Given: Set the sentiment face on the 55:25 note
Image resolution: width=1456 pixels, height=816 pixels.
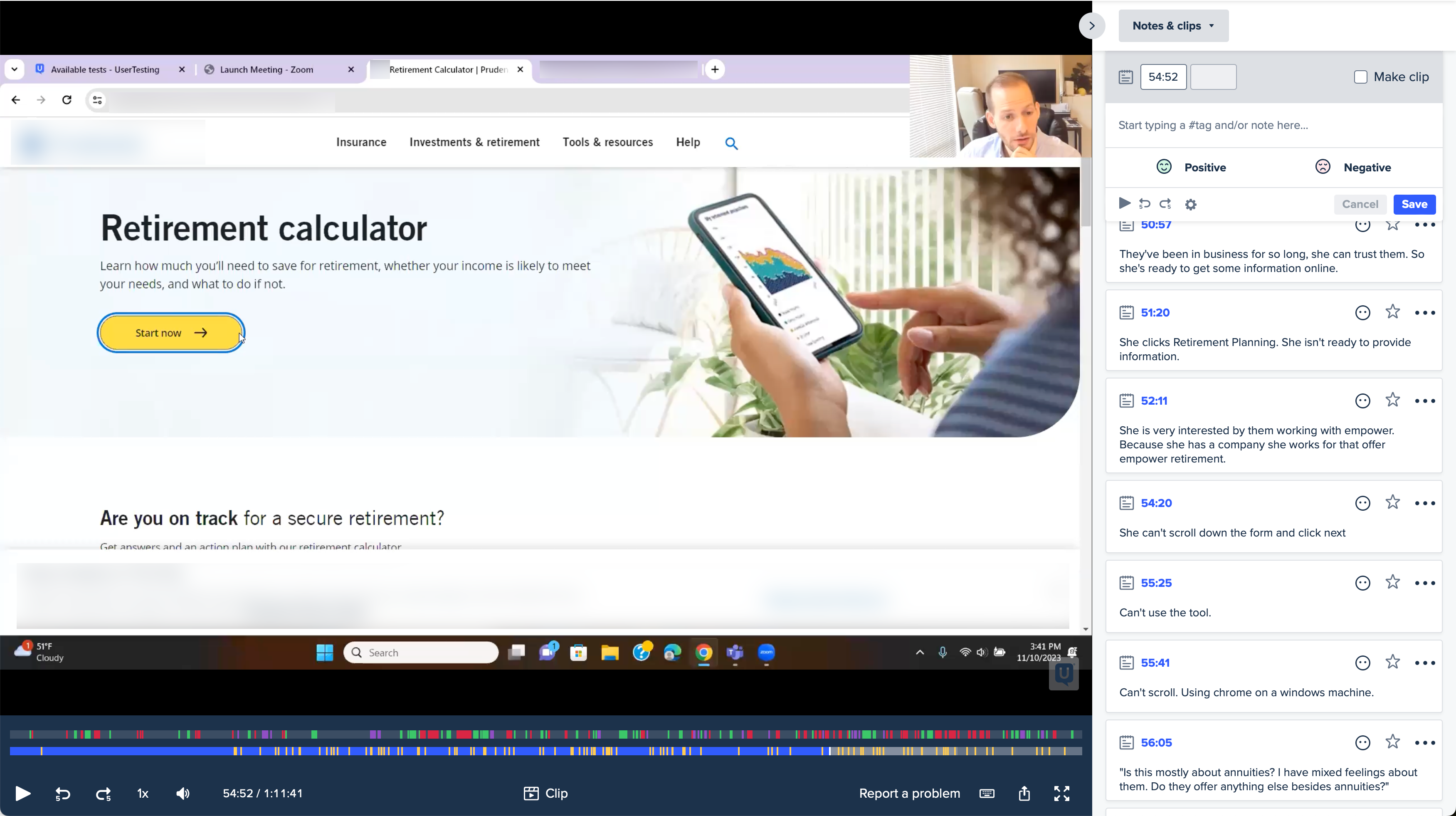Looking at the screenshot, I should pyautogui.click(x=1362, y=582).
